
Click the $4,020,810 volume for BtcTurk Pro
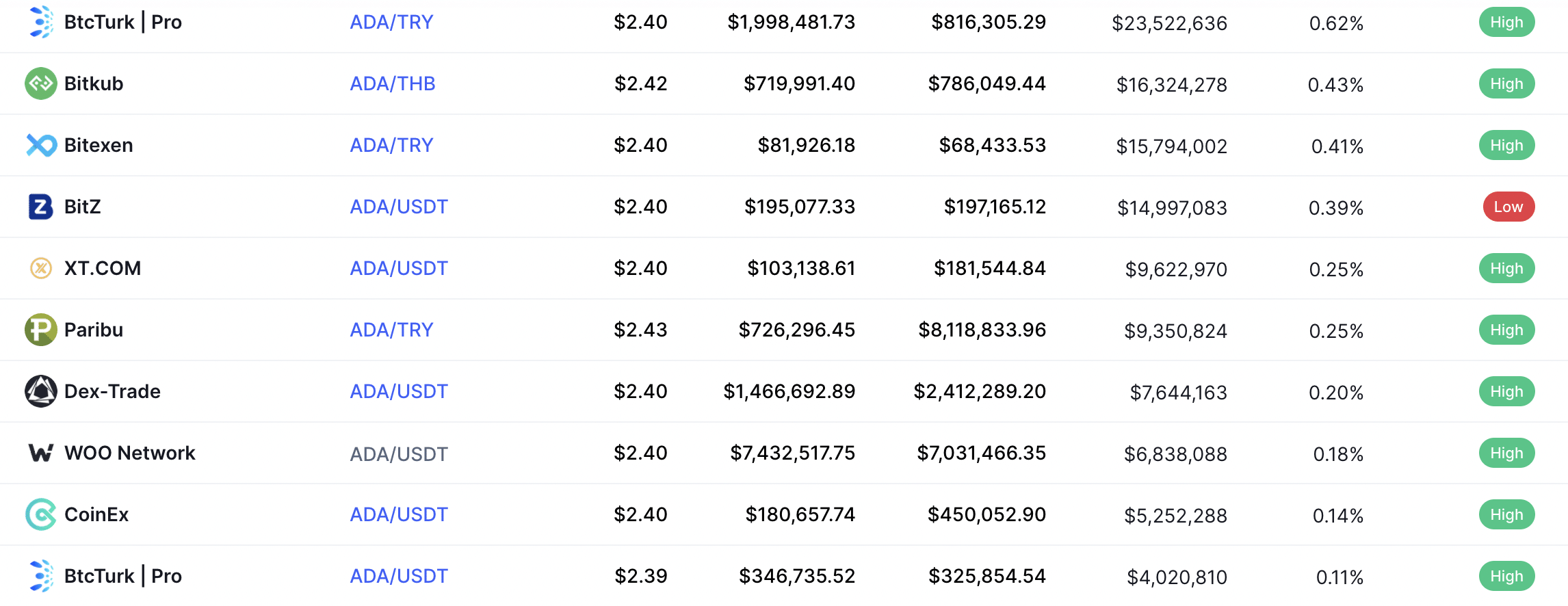click(1177, 577)
